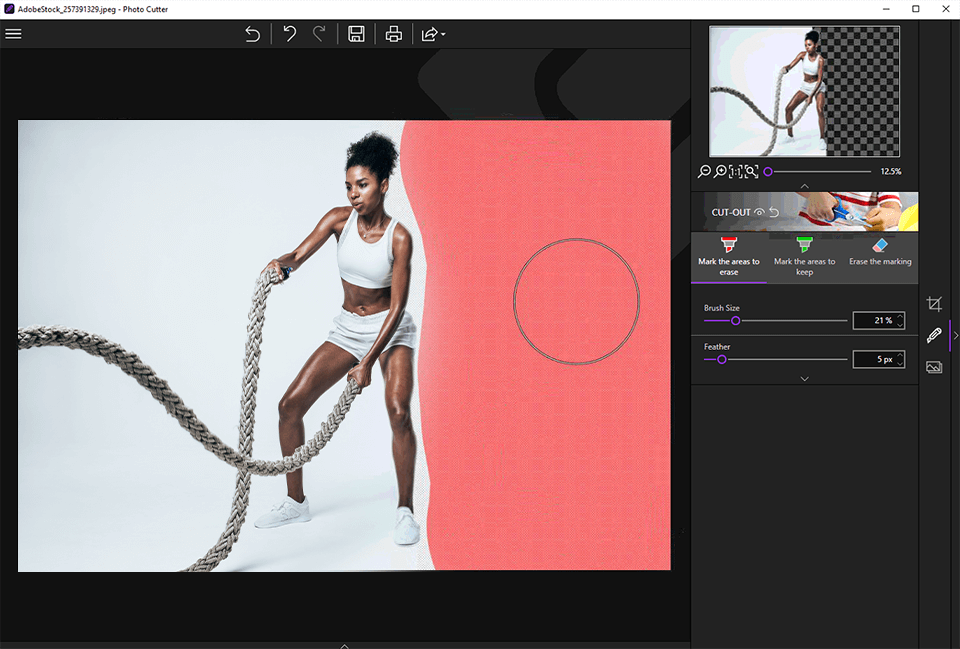
Task: Click the zoom out magnifier icon
Action: [x=704, y=172]
